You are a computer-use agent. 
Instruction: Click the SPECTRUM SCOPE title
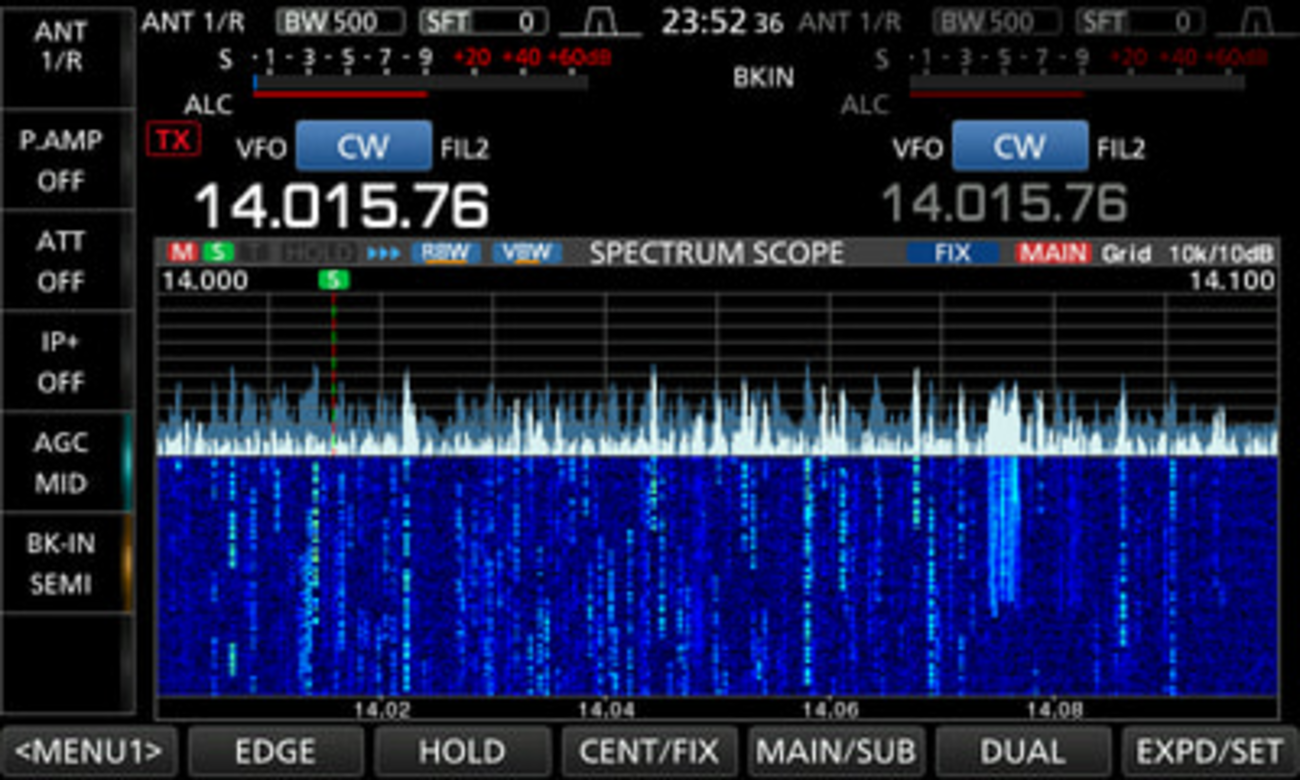(x=716, y=252)
